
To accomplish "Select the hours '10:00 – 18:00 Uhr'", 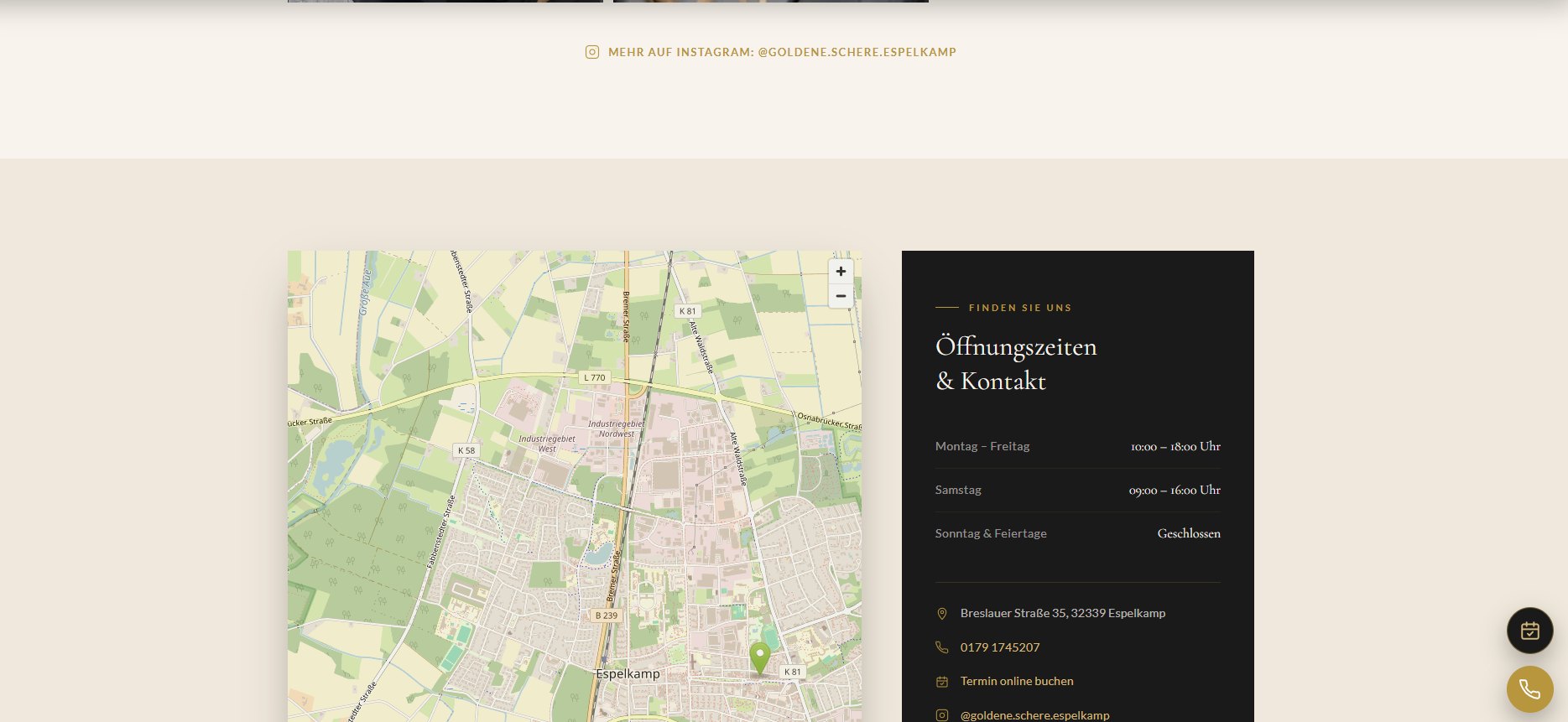I will tap(1175, 446).
